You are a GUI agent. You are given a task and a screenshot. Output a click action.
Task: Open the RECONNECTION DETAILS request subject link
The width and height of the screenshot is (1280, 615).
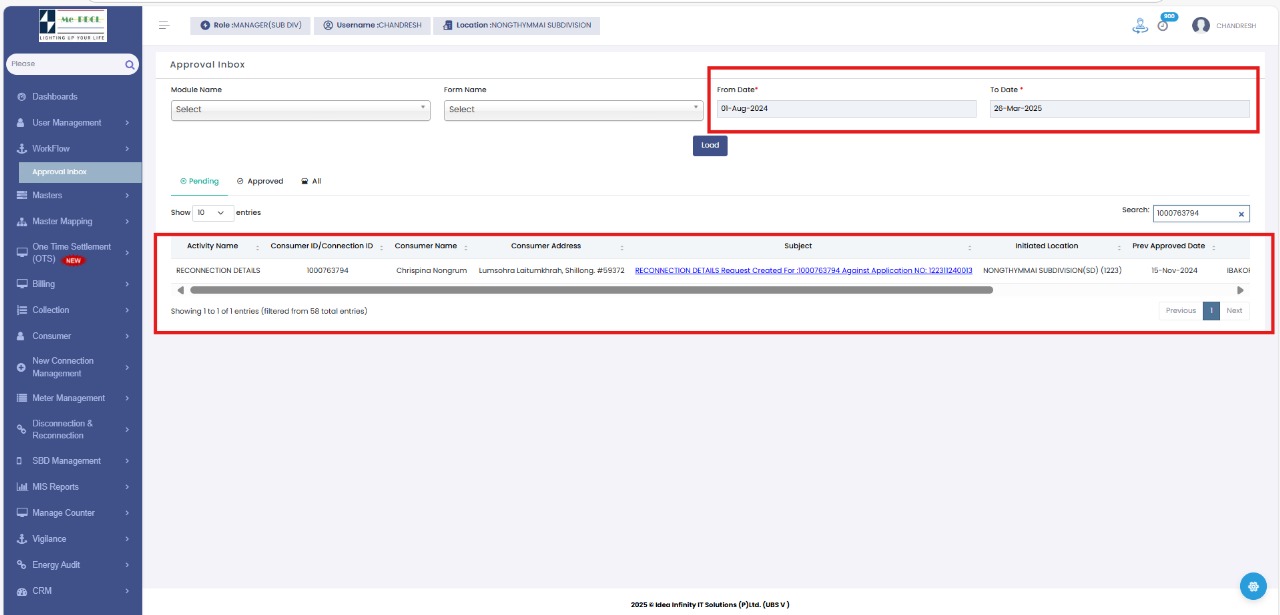pos(804,270)
